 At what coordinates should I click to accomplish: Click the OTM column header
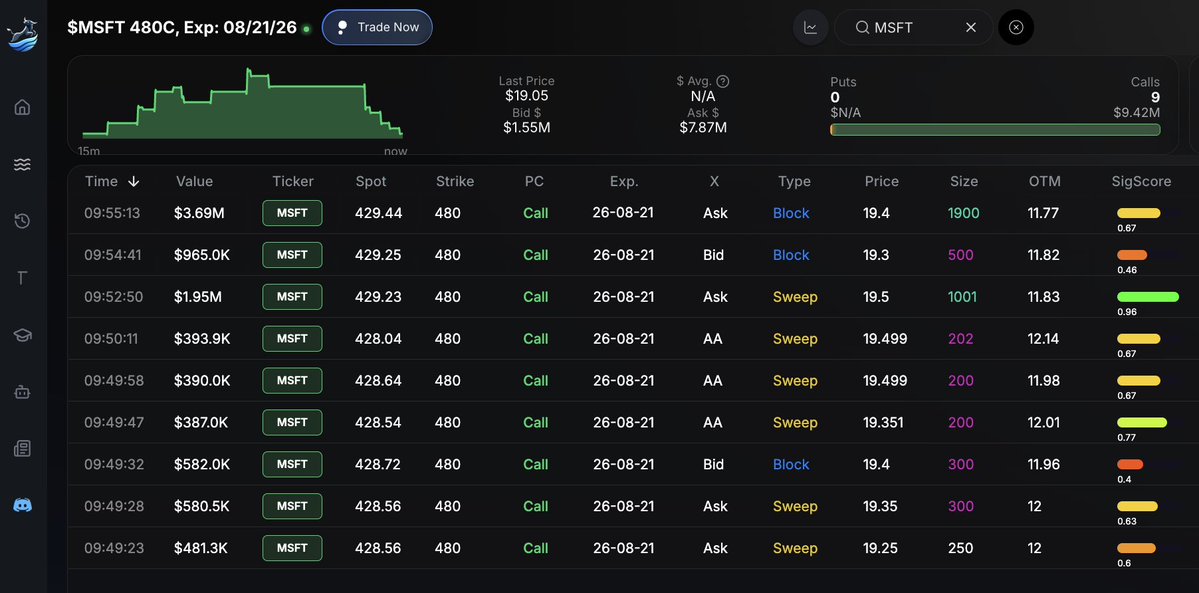pos(1045,181)
